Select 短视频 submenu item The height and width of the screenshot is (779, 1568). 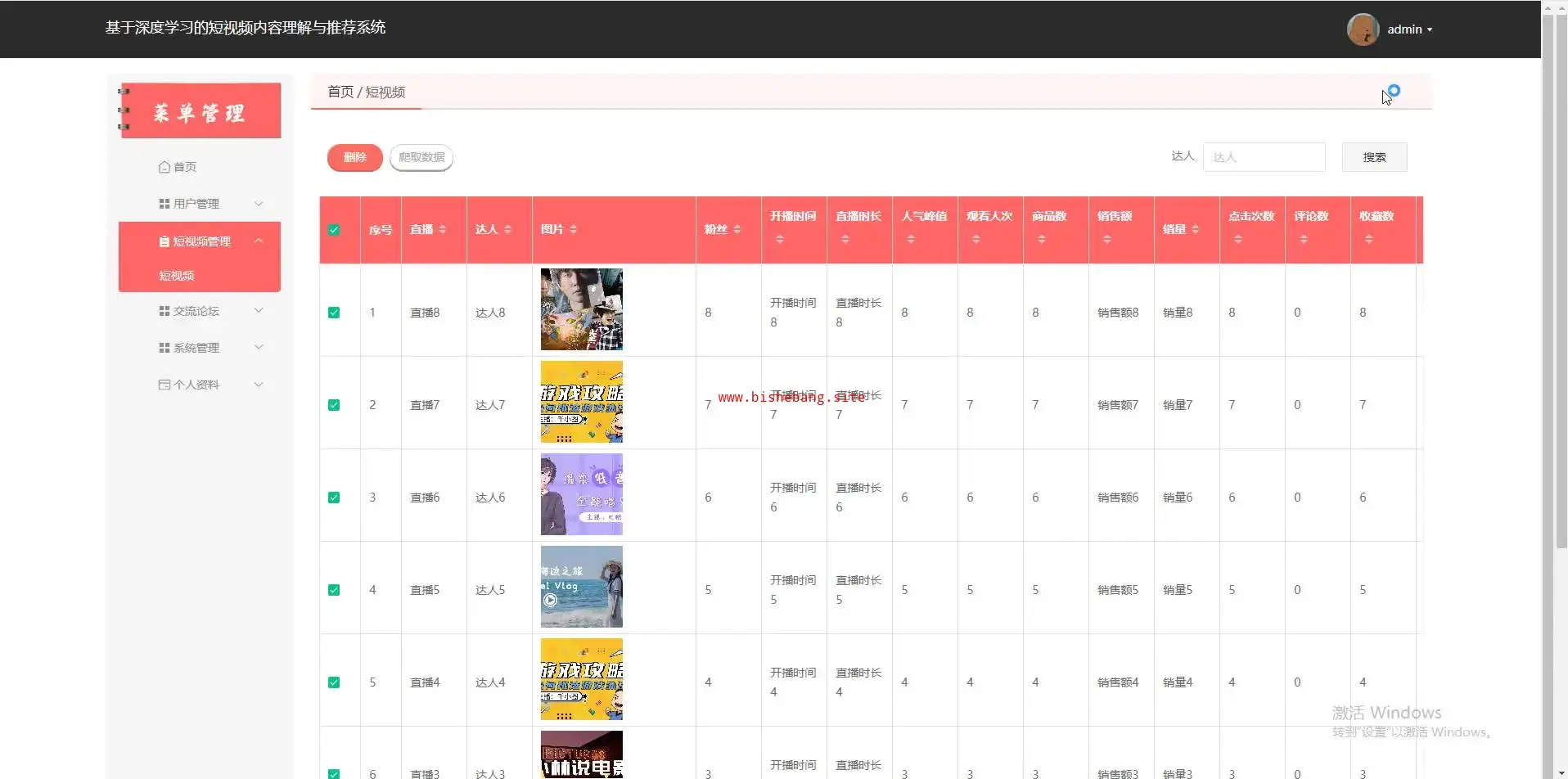(177, 276)
